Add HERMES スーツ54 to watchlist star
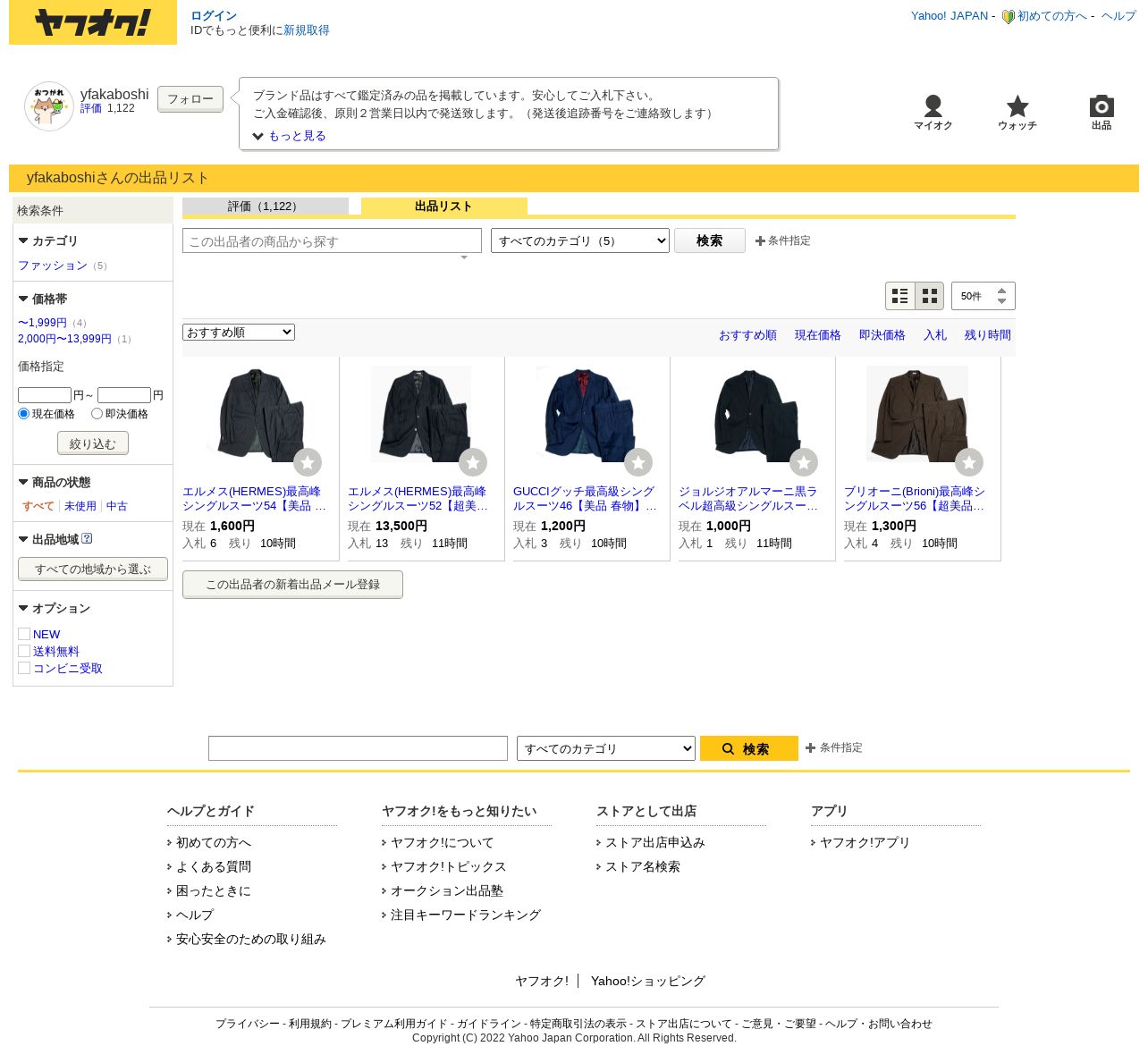1148x1063 pixels. pos(308,462)
